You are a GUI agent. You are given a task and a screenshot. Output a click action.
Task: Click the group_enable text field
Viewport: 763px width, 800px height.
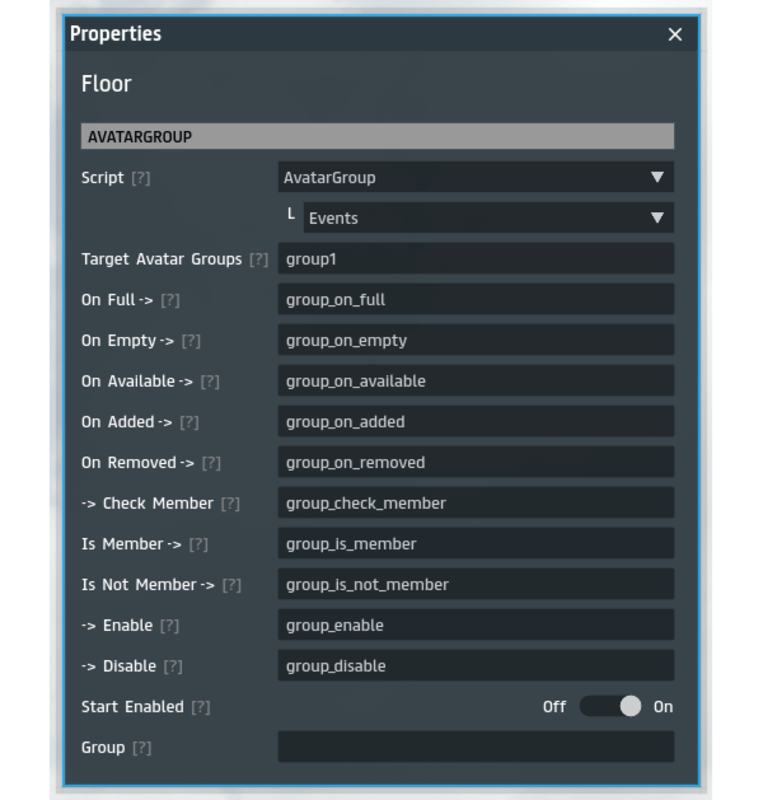coord(475,626)
